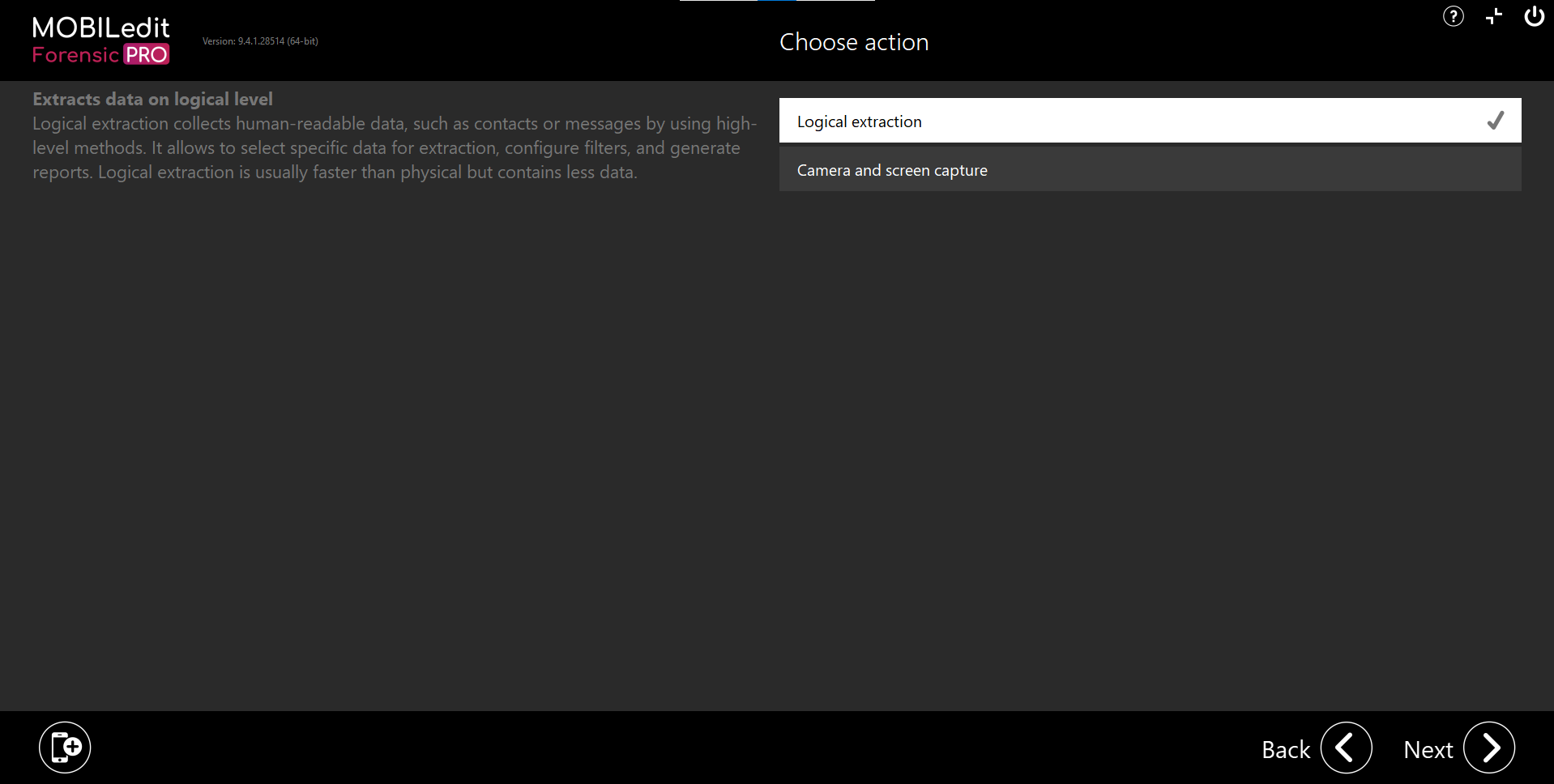Viewport: 1554px width, 784px height.
Task: Click the Choose action heading
Action: [854, 41]
